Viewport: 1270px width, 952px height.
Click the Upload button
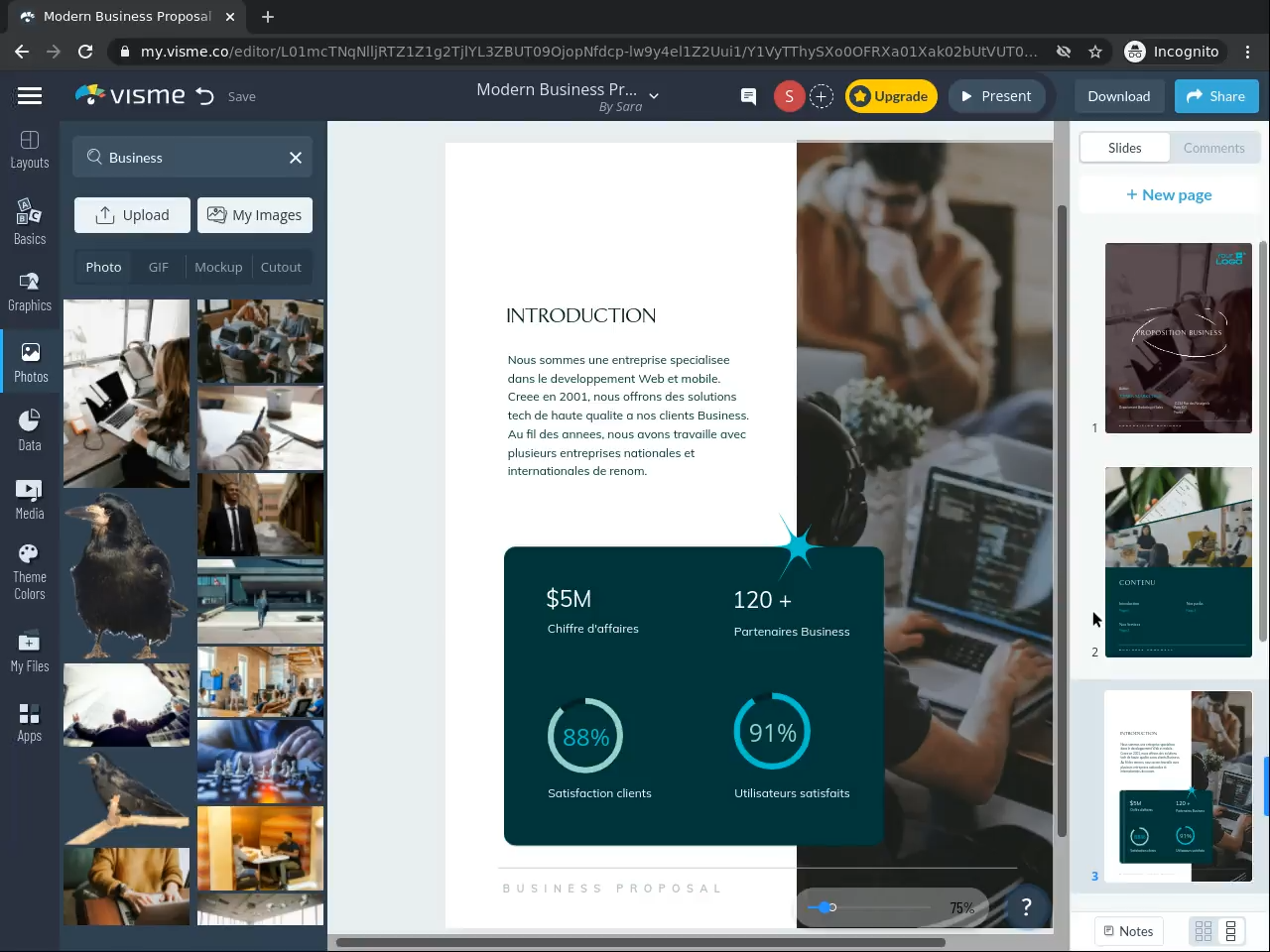click(x=132, y=215)
